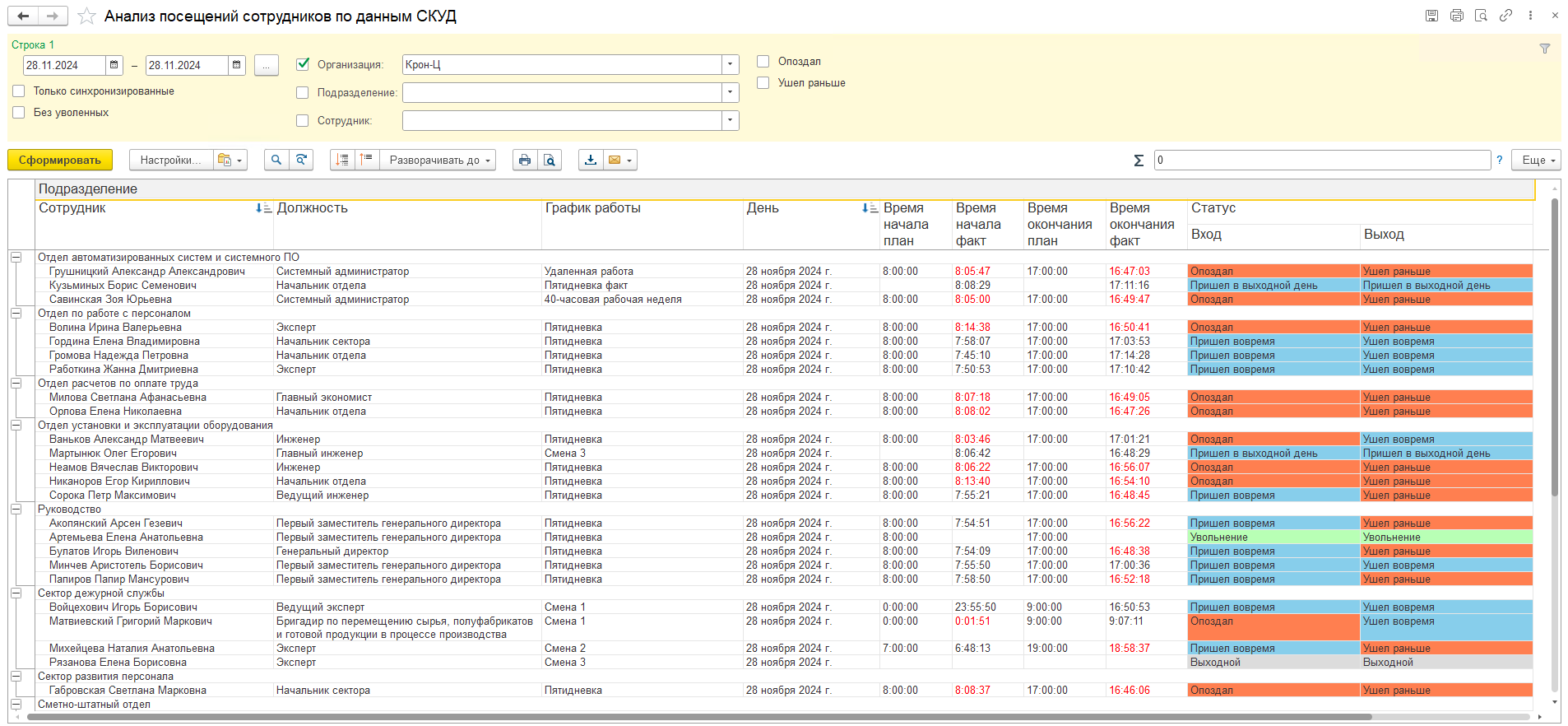Enable the Без уволенных checkbox
1568x726 pixels.
point(19,113)
